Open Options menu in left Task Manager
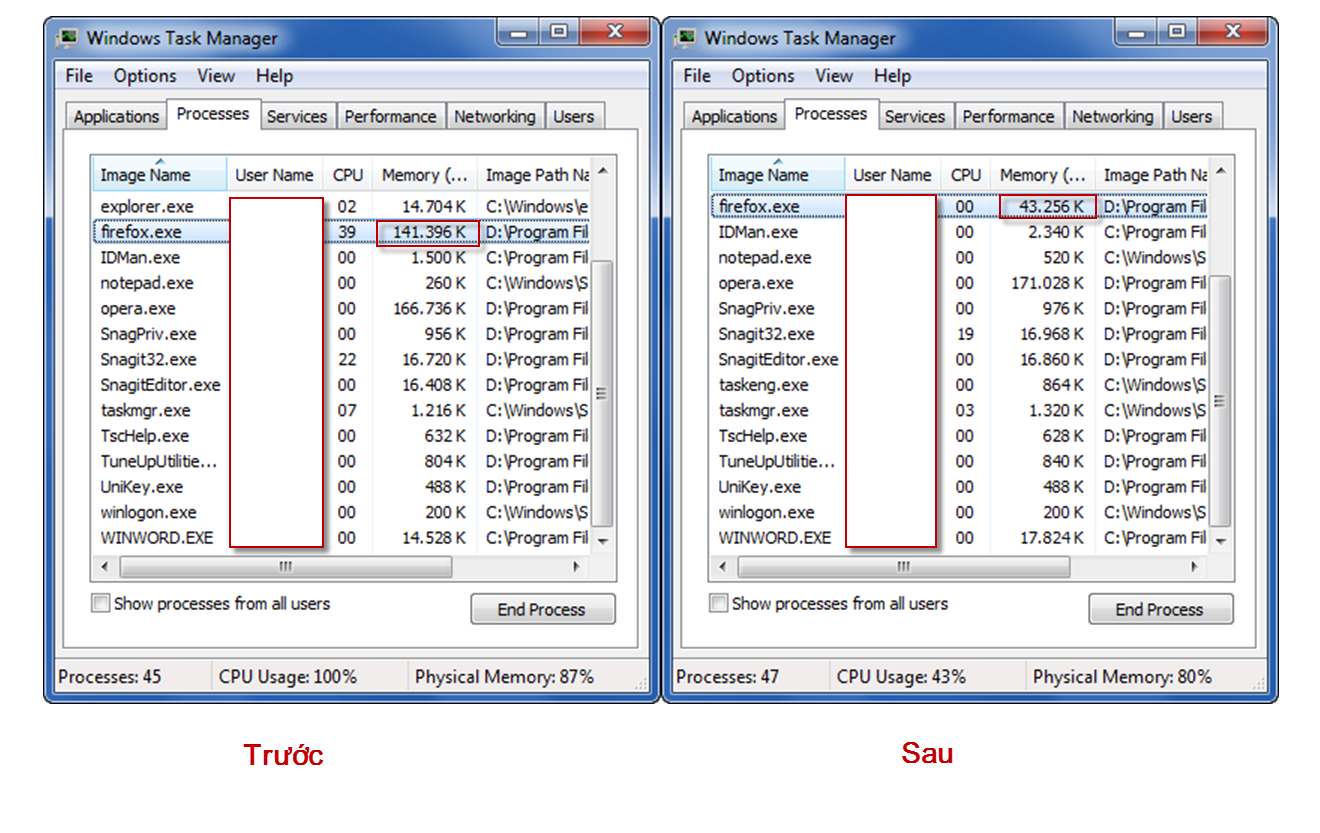This screenshot has height=833, width=1320. (x=145, y=76)
